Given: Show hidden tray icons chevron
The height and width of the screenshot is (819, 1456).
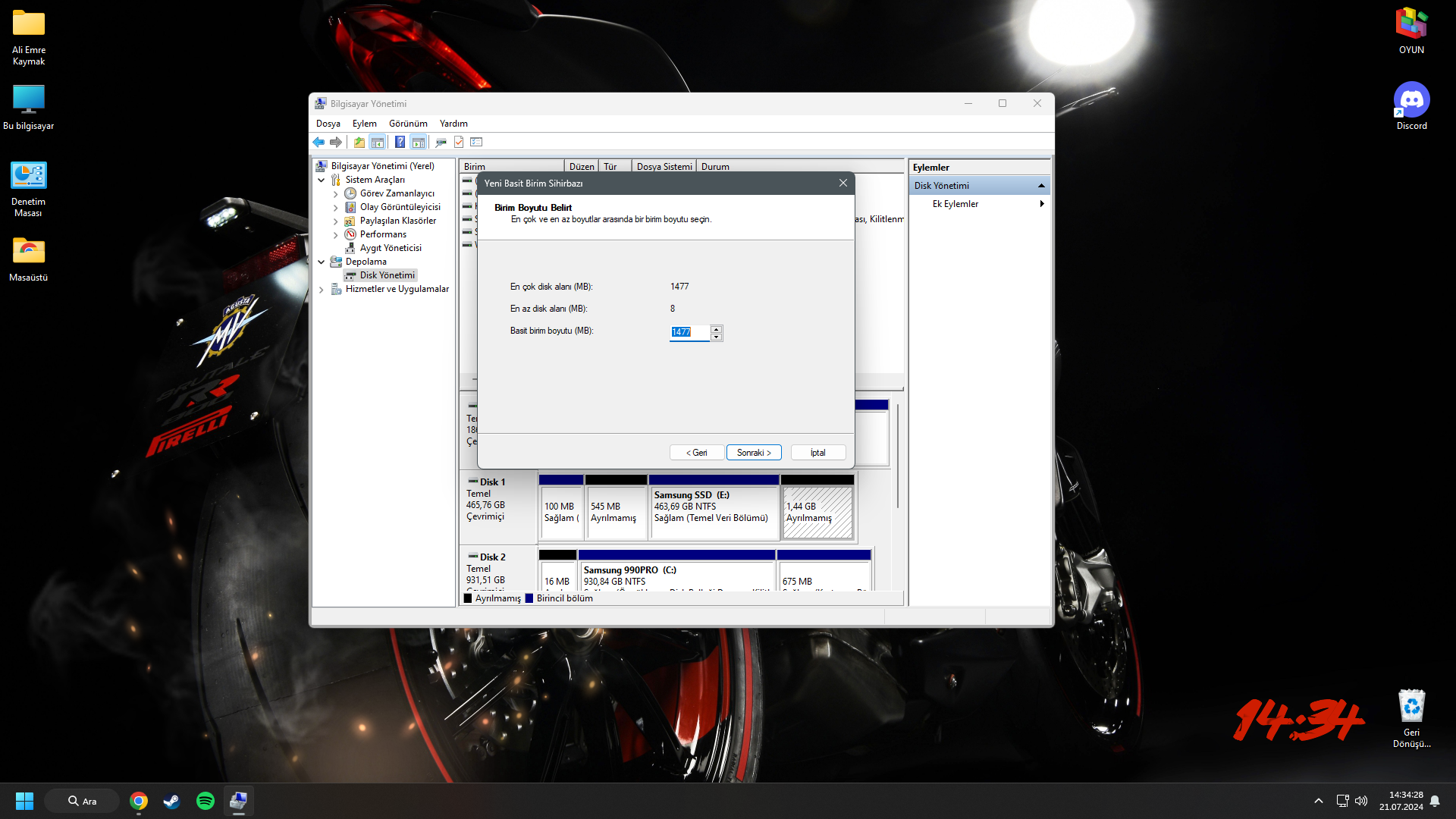Looking at the screenshot, I should click(x=1319, y=801).
